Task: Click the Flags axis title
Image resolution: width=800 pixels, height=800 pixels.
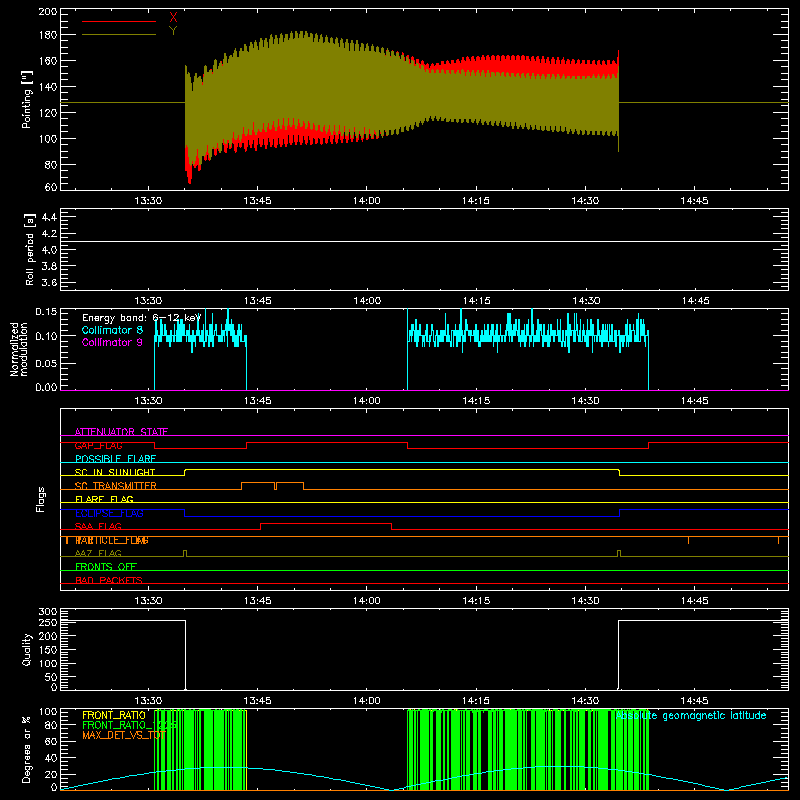Action: point(41,499)
